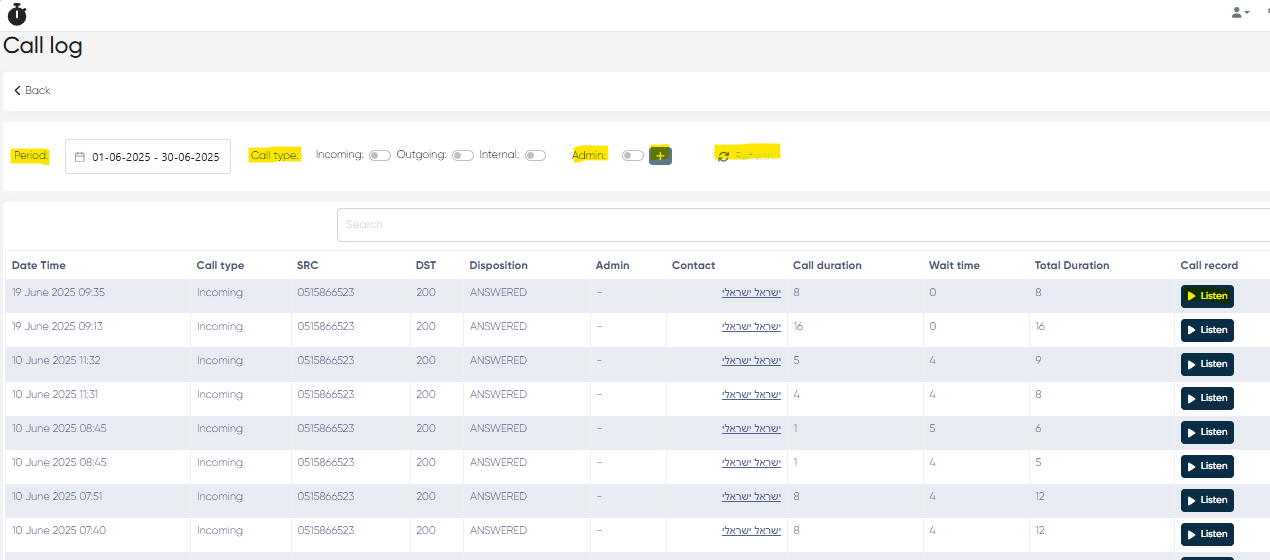Enable the Outgoing call type toggle
Screen dimensions: 1270x560
point(462,155)
